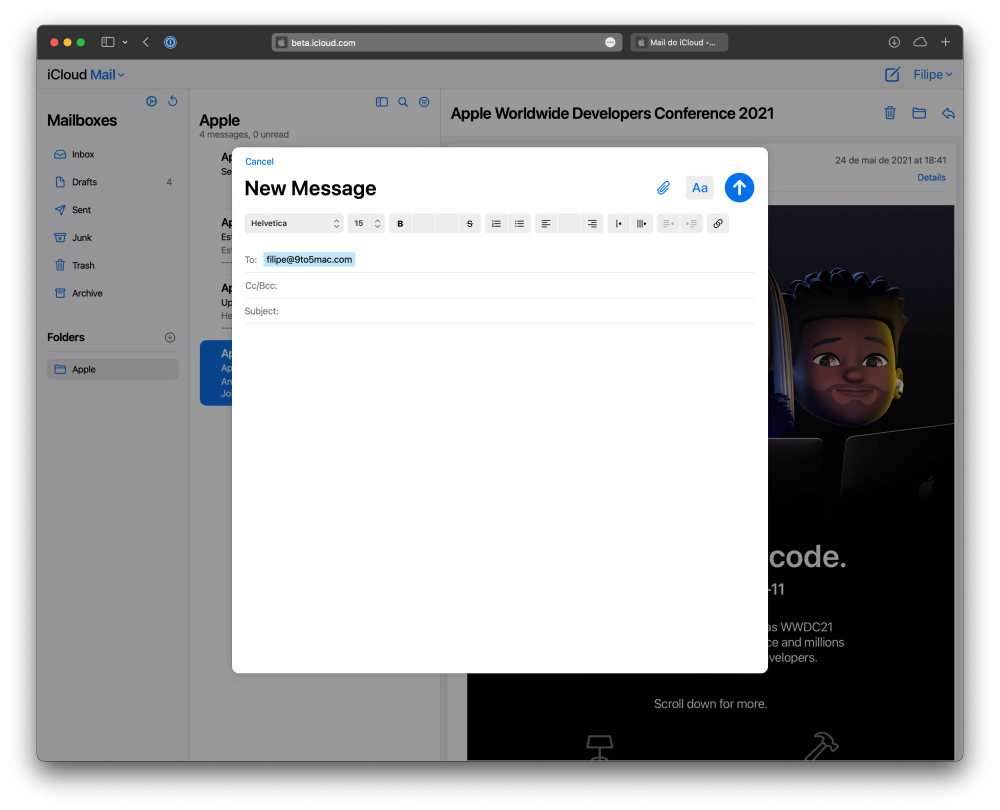Select the Mail do iCloud browser tab
Image resolution: width=1000 pixels, height=810 pixels.
[679, 42]
